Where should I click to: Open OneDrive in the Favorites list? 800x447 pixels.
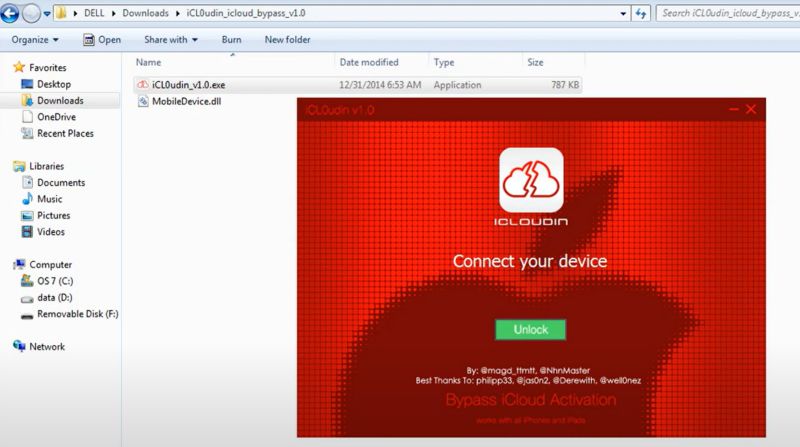click(56, 117)
